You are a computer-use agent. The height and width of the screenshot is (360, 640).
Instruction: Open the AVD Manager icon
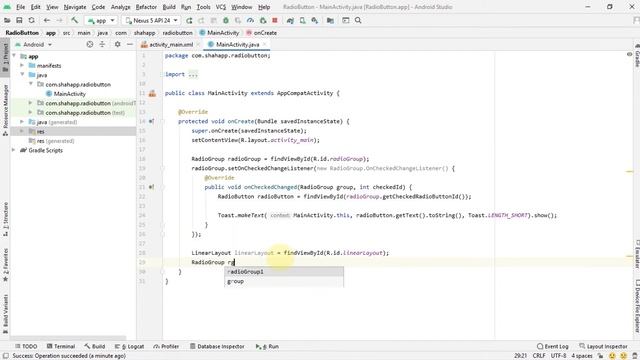click(x=302, y=20)
